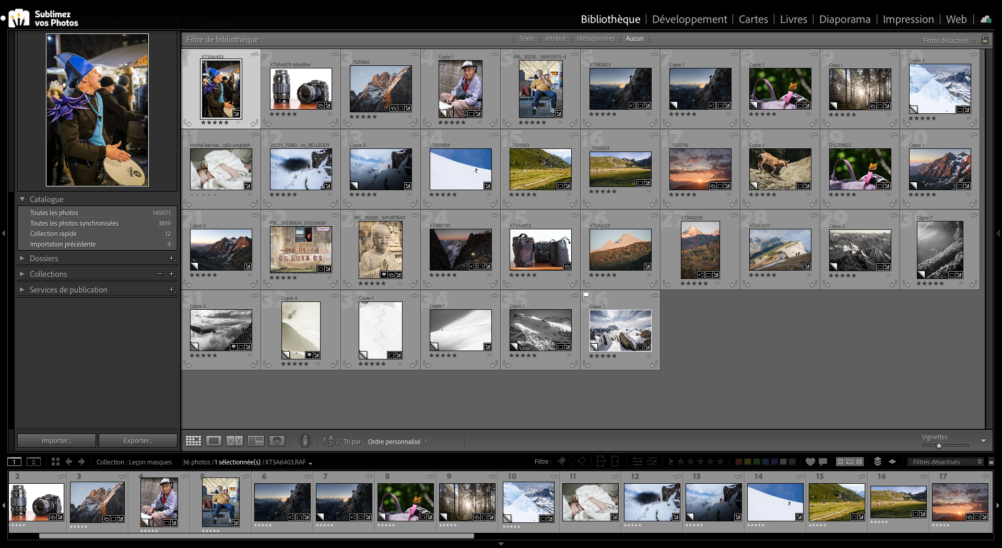Adjust the Vignettes thumbnail size slider

938,445
